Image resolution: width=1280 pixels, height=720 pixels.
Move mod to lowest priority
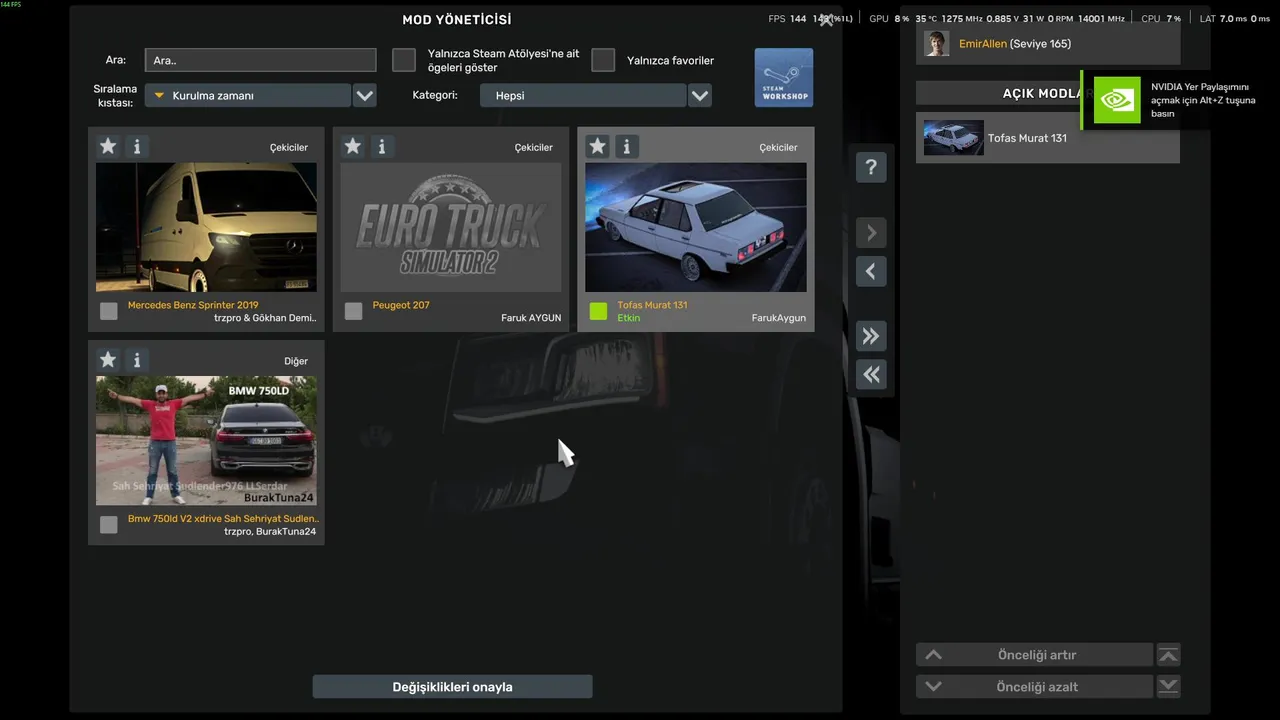[1168, 687]
